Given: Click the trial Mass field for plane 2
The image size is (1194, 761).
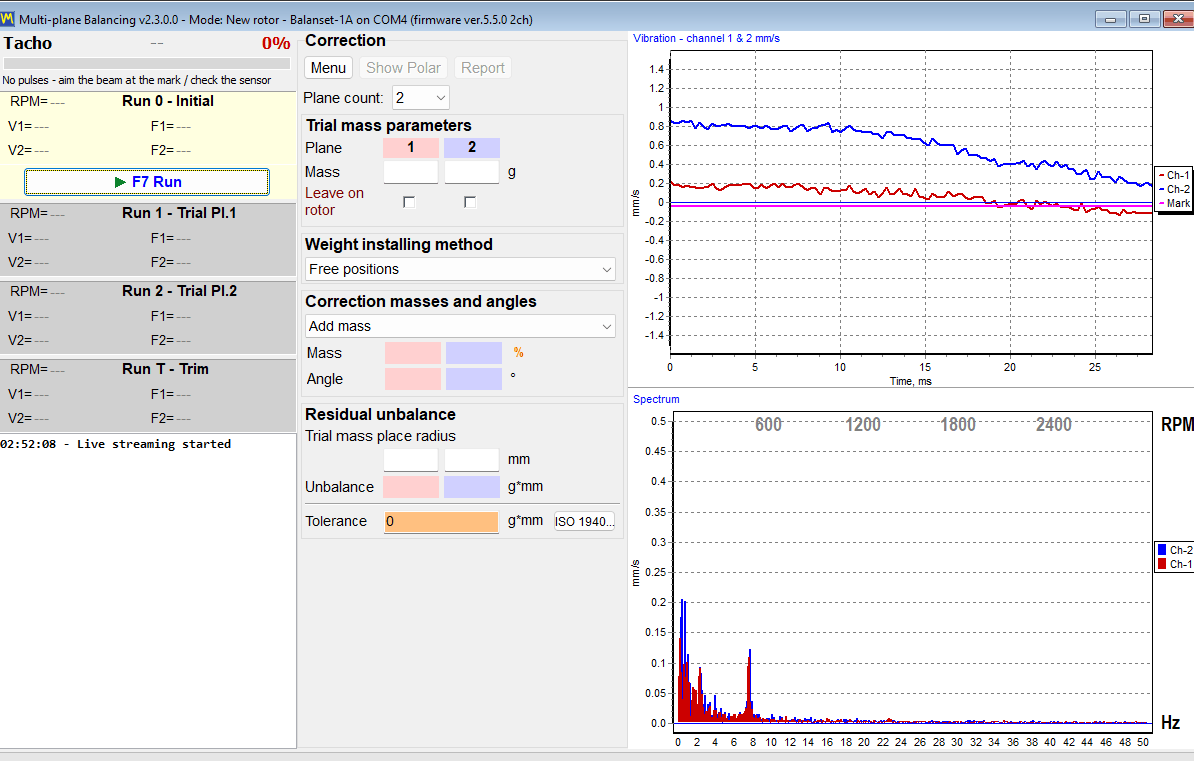Looking at the screenshot, I should (x=471, y=172).
